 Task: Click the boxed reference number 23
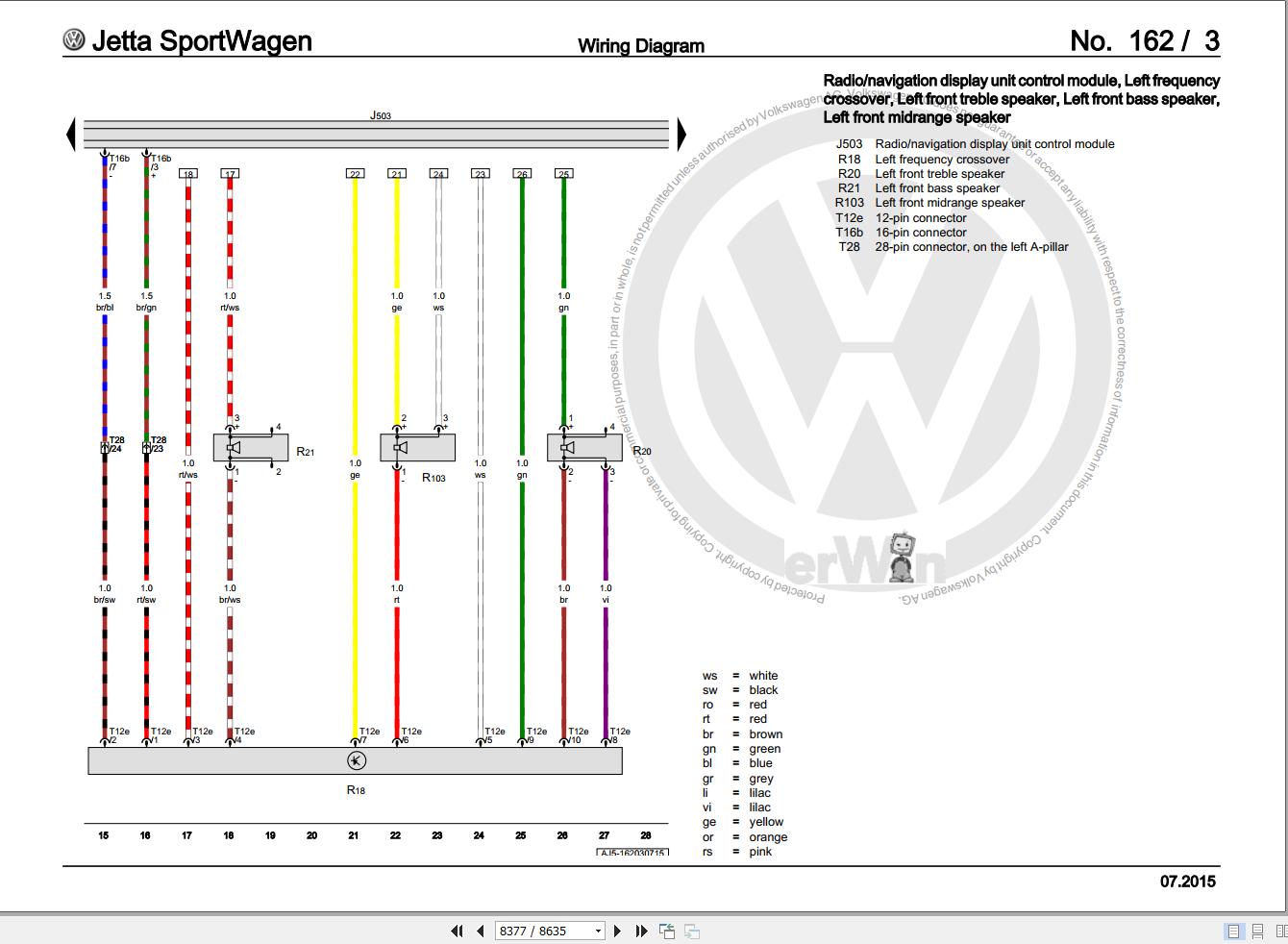tap(481, 174)
